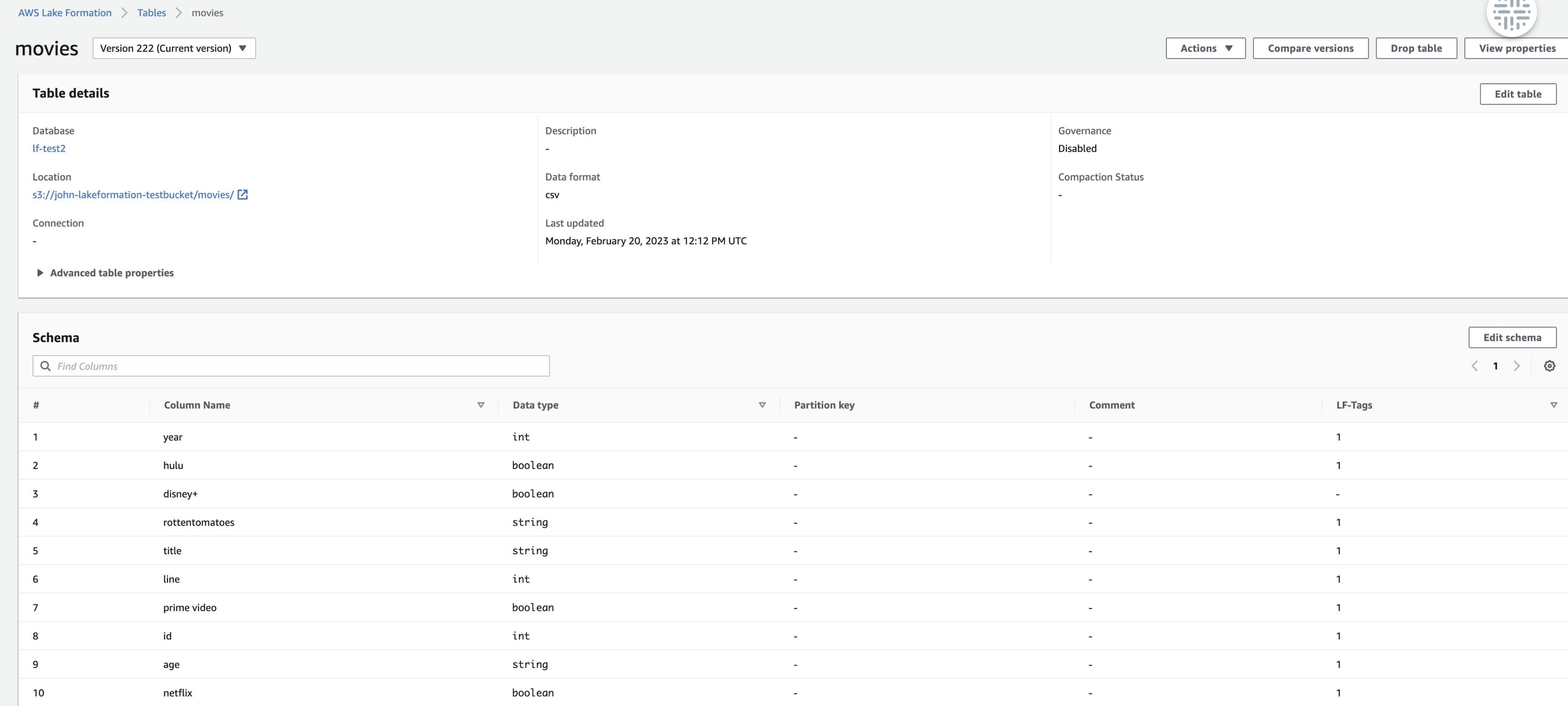Click the Schema section heading
This screenshot has width=1568, height=706.
click(55, 337)
